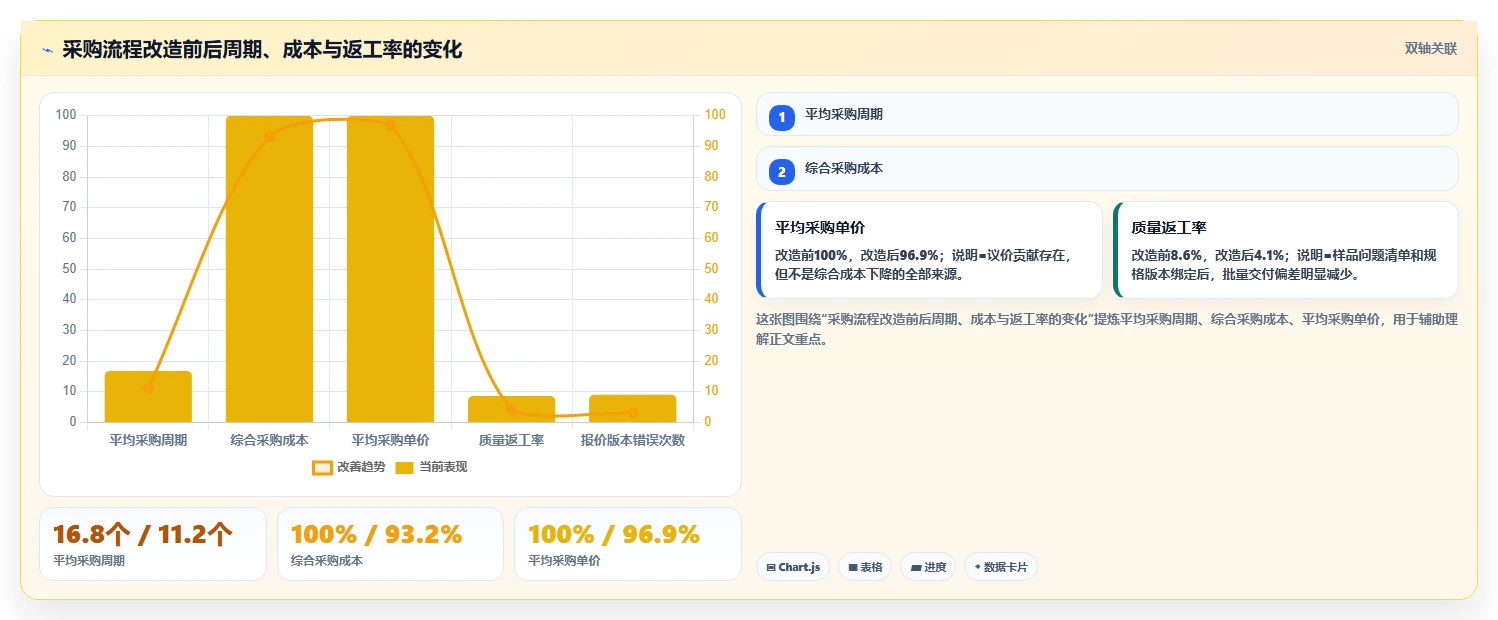The image size is (1498, 620).
Task: Toggle the 当前表现 legend item
Action: click(432, 467)
